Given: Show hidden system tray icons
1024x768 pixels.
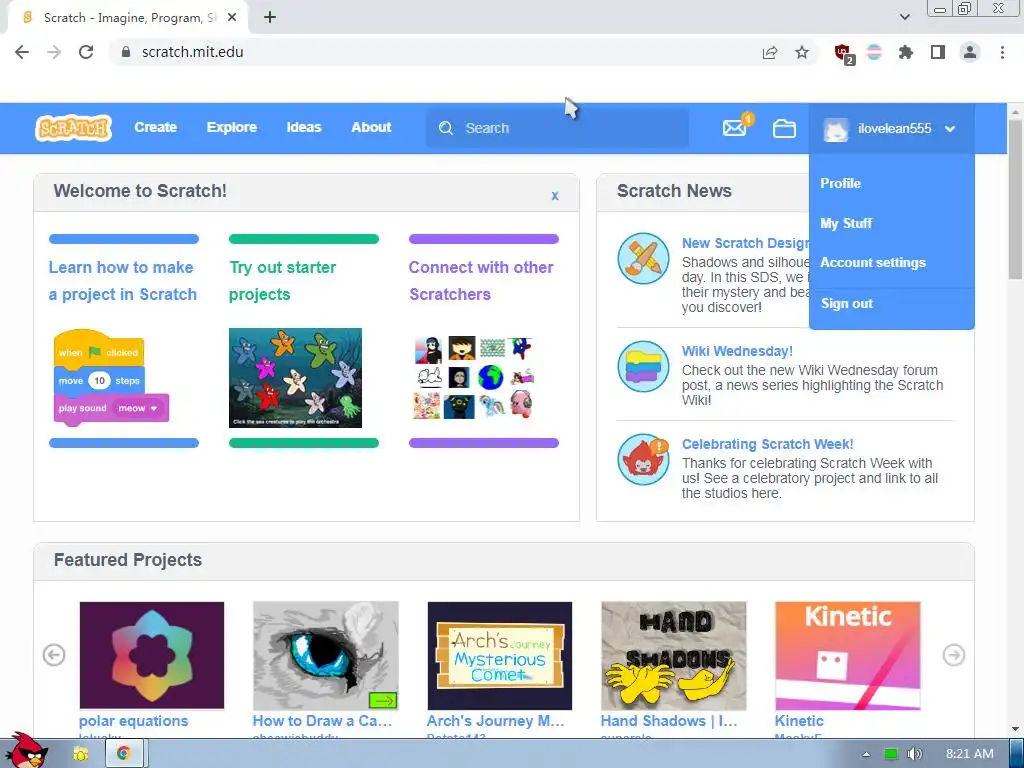Looking at the screenshot, I should [x=867, y=754].
